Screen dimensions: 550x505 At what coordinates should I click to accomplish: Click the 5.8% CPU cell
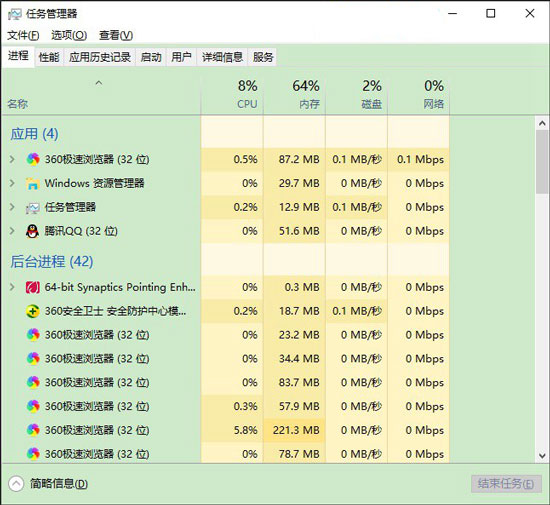232,430
